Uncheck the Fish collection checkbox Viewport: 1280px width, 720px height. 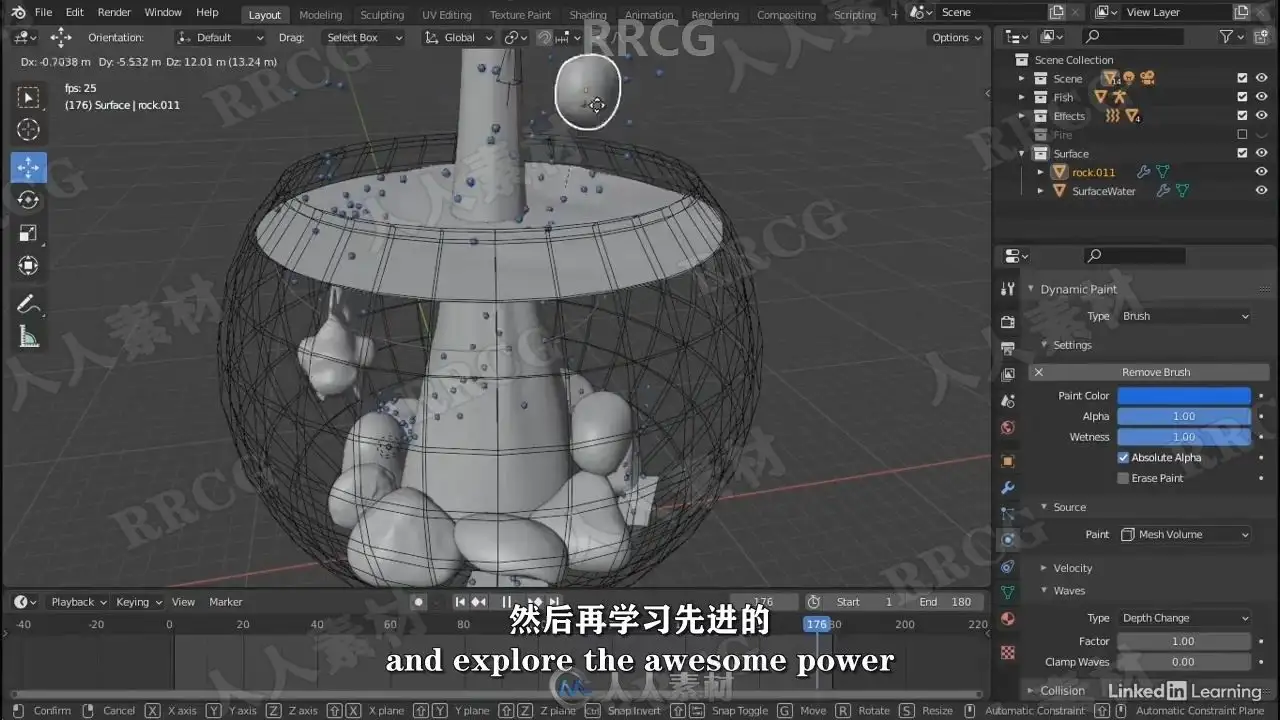tap(1242, 97)
